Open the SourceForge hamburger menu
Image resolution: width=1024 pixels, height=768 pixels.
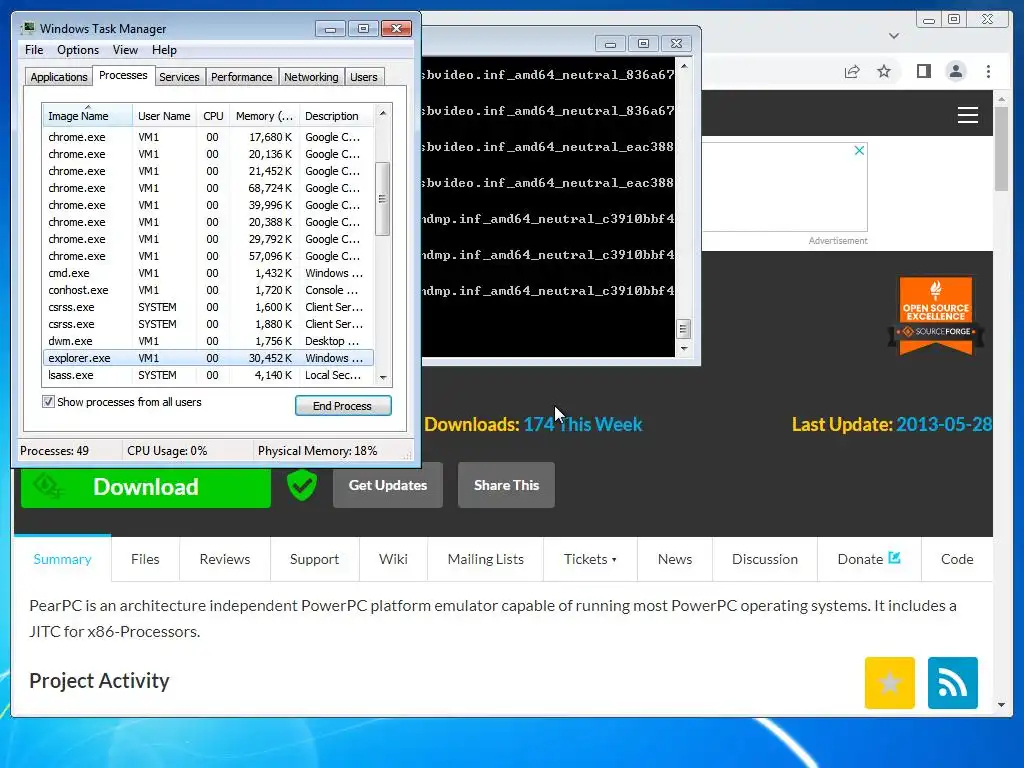pyautogui.click(x=967, y=115)
